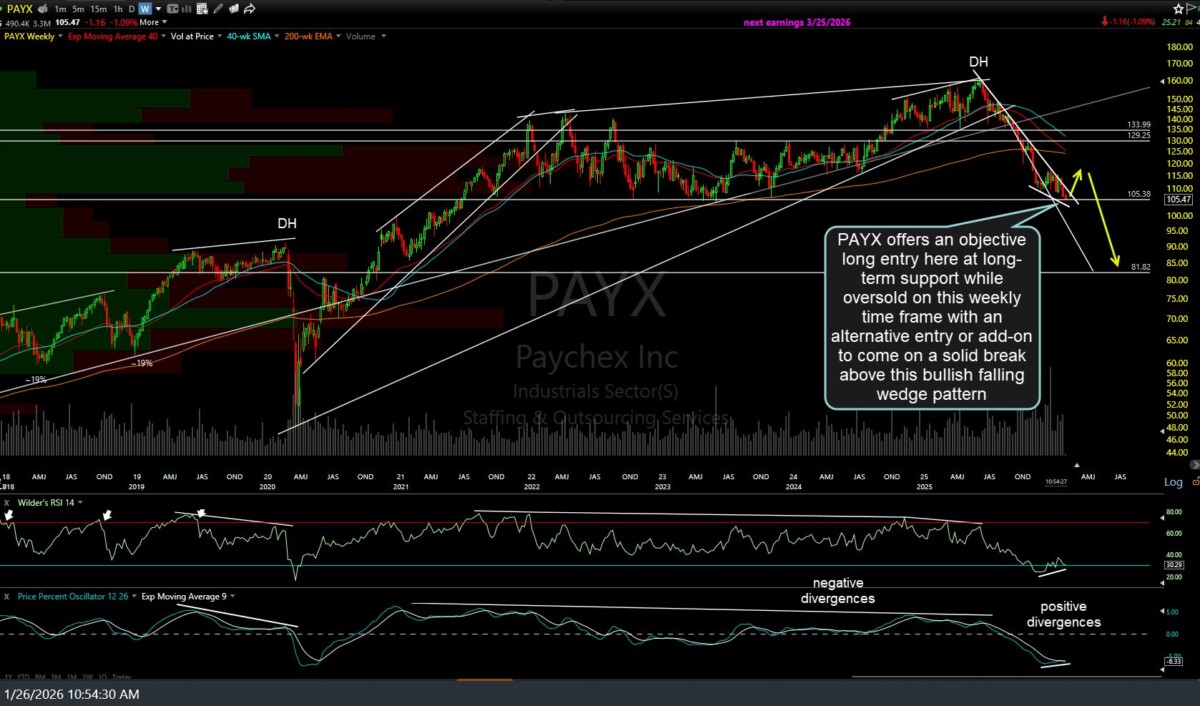This screenshot has height=706, width=1200.
Task: Close the Price Percent Oscillator panel
Action: [x=6, y=596]
